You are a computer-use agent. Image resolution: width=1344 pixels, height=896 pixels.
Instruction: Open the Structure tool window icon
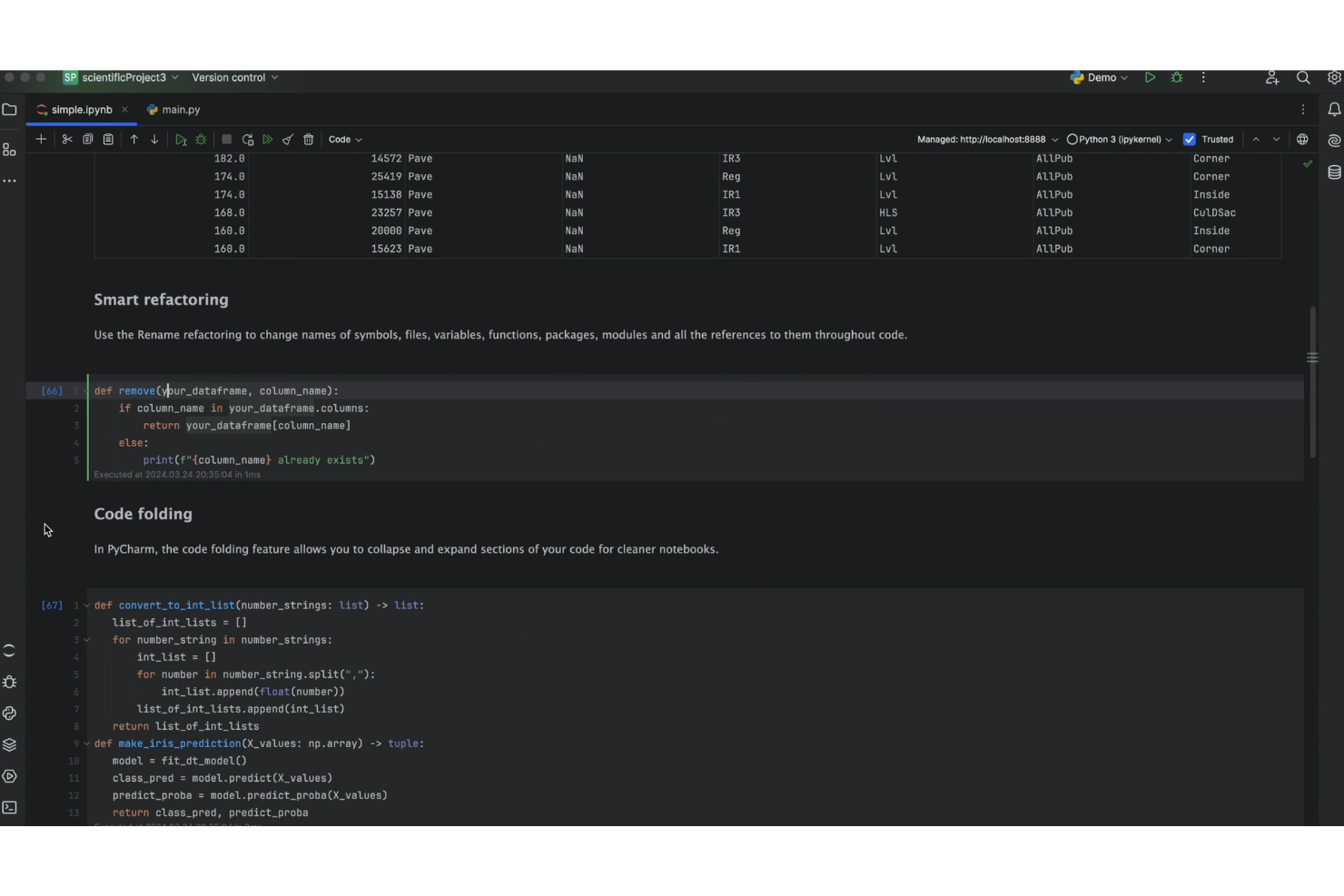click(x=10, y=150)
